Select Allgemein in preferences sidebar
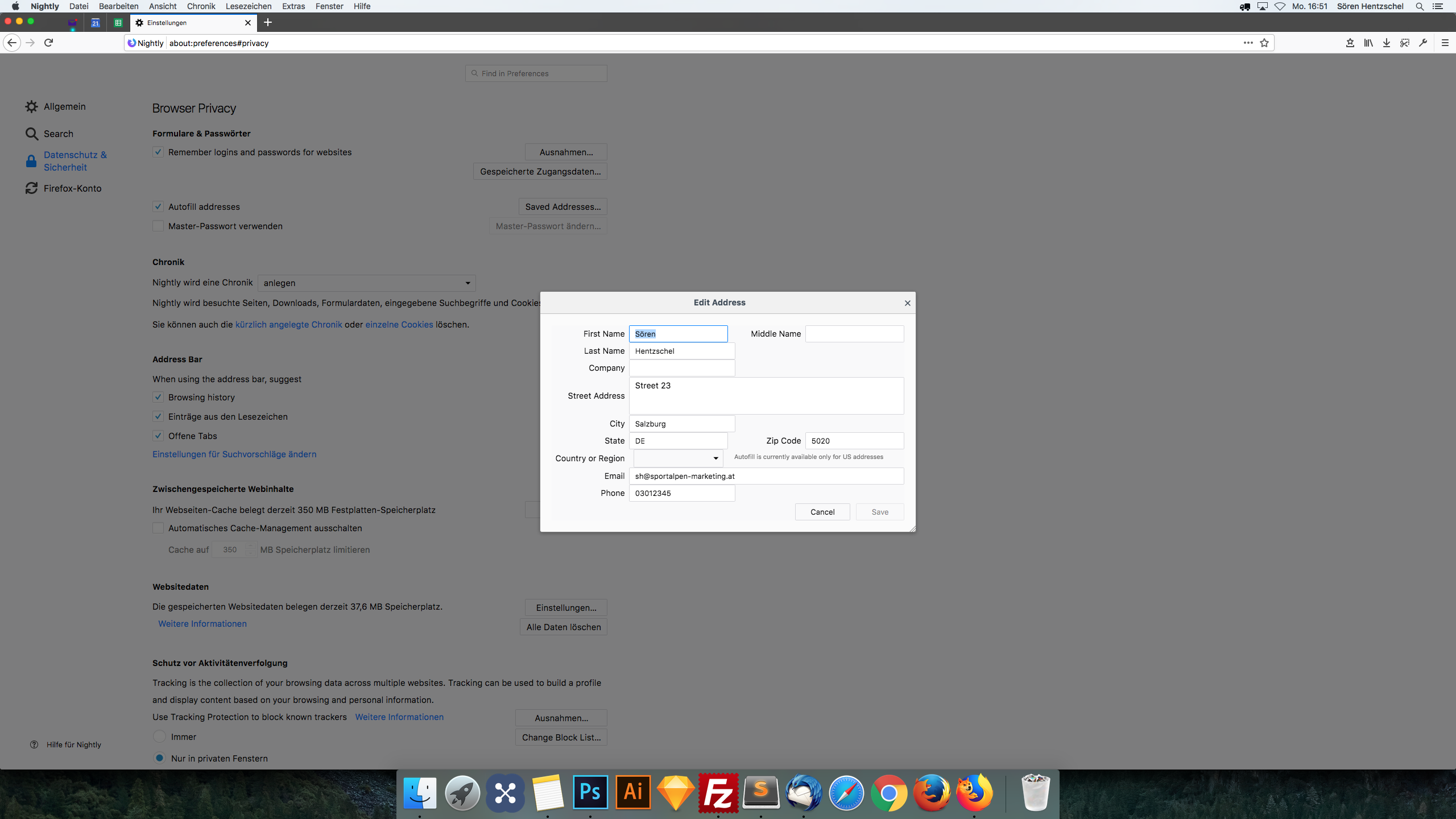The image size is (1456, 819). [64, 106]
